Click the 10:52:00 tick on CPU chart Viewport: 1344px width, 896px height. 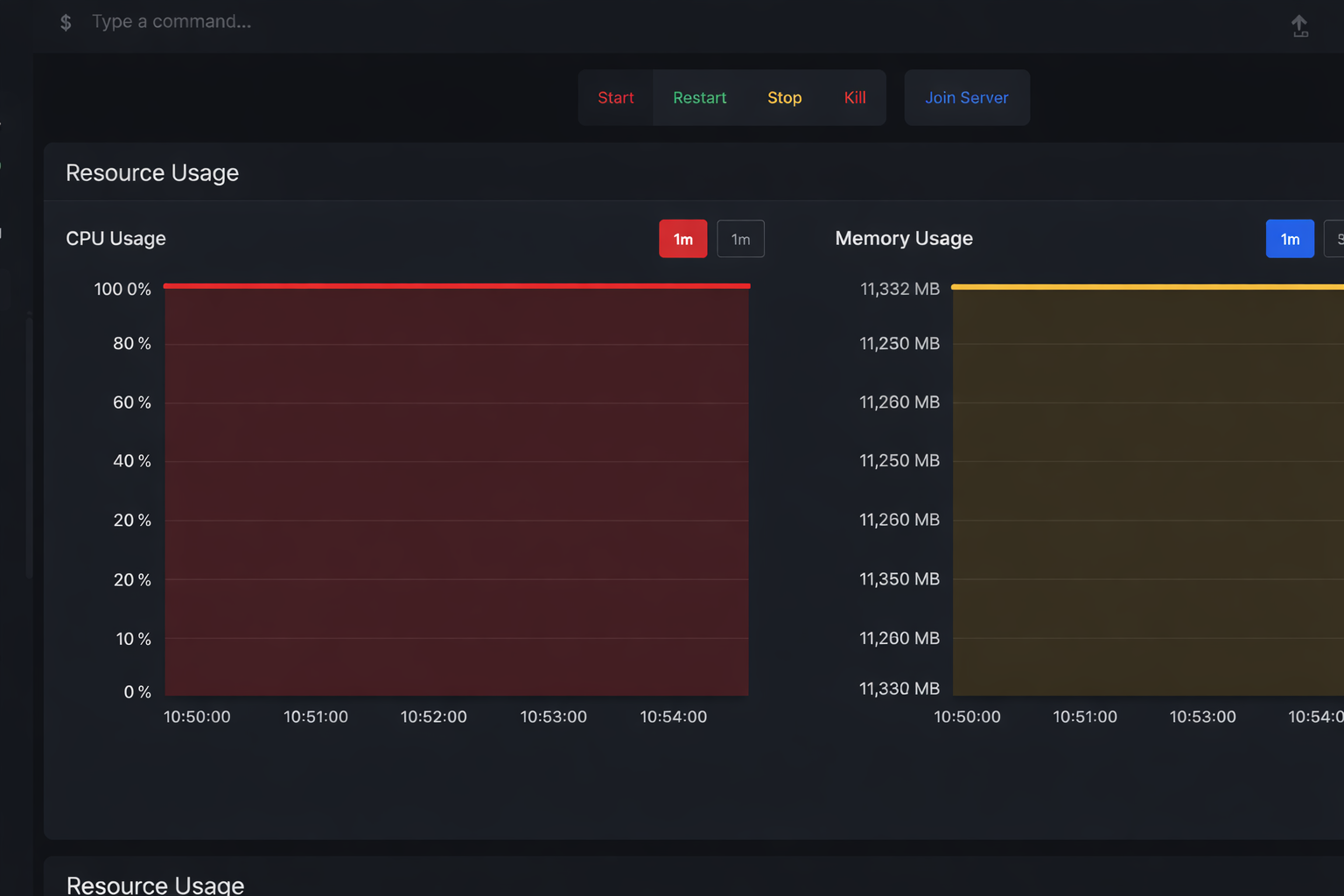coord(433,717)
